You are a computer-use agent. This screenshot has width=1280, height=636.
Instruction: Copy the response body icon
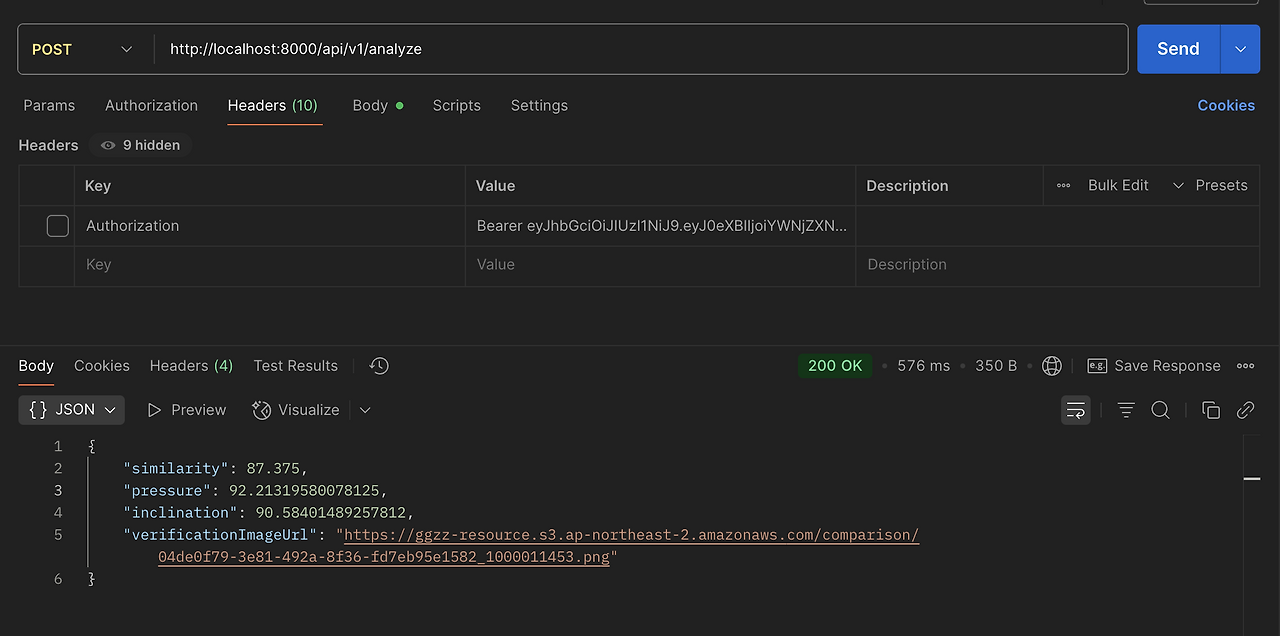(x=1211, y=410)
